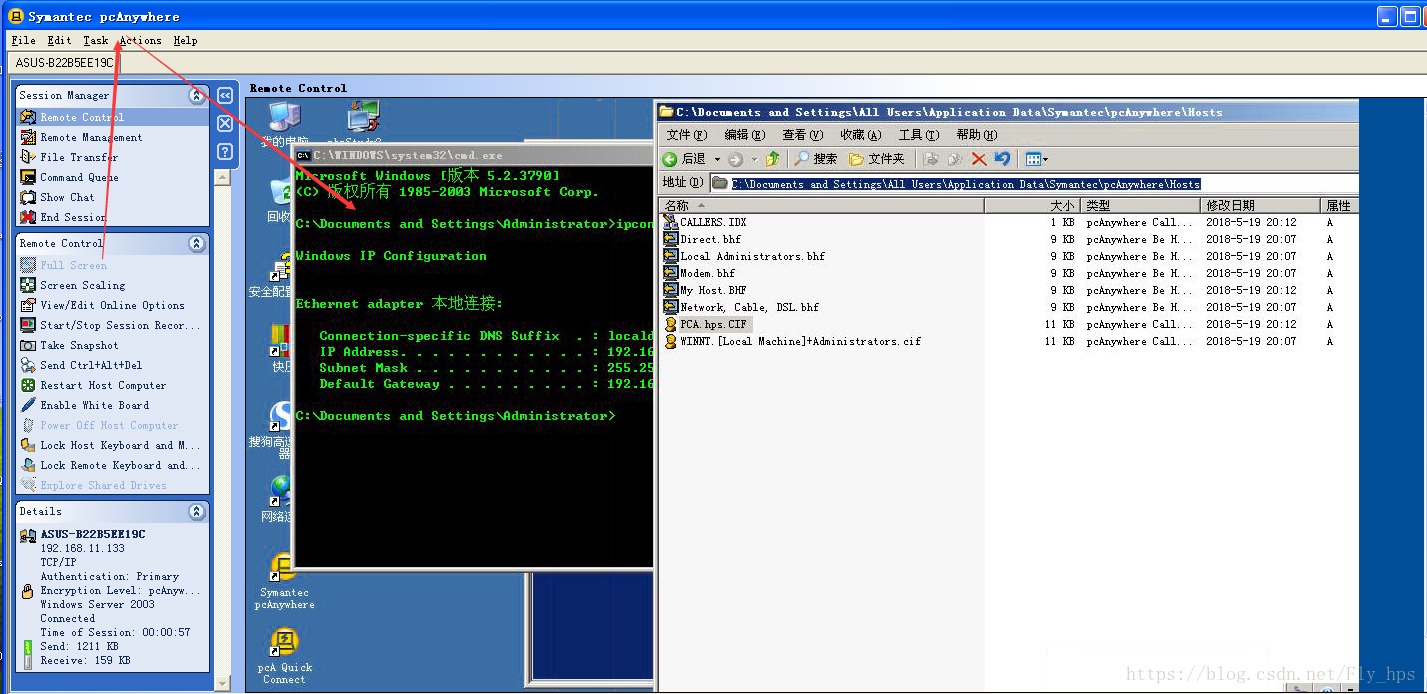Collapse the Details panel
The height and width of the screenshot is (694, 1427).
point(197,511)
